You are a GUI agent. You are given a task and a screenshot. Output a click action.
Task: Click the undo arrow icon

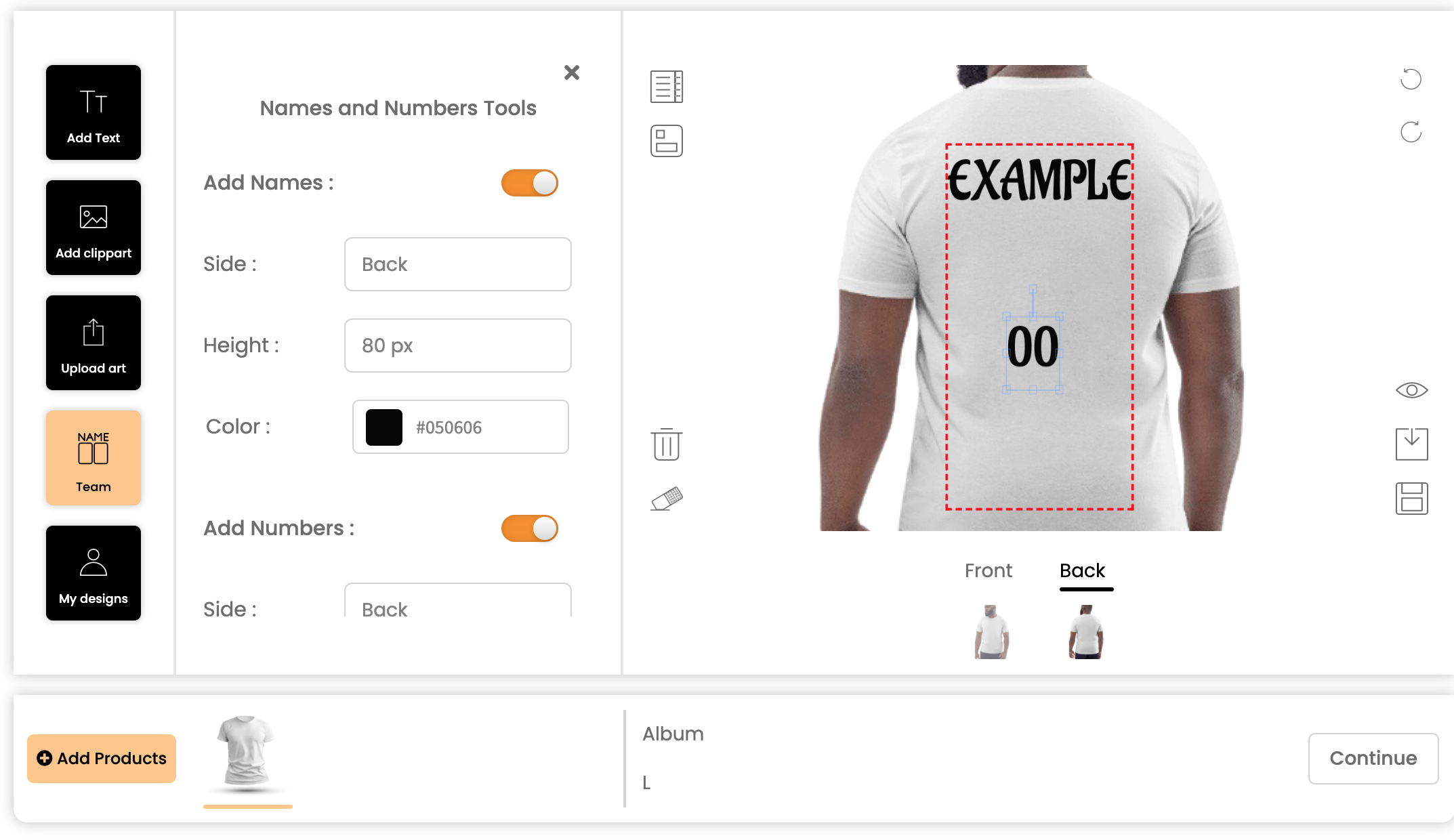click(x=1411, y=79)
